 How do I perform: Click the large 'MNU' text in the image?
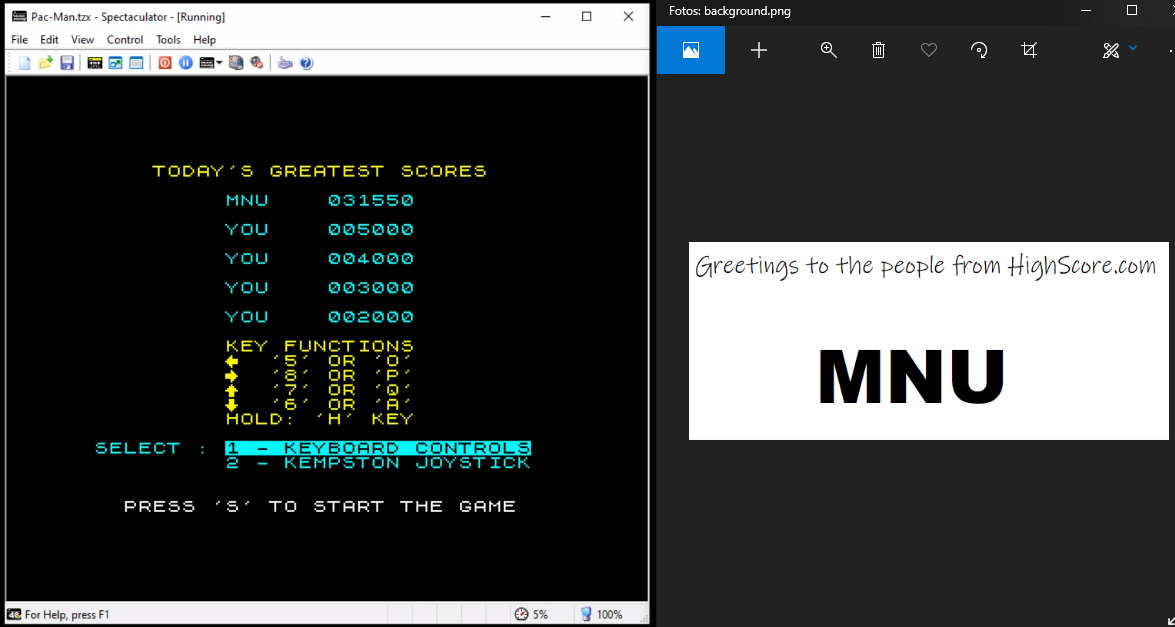(x=911, y=375)
